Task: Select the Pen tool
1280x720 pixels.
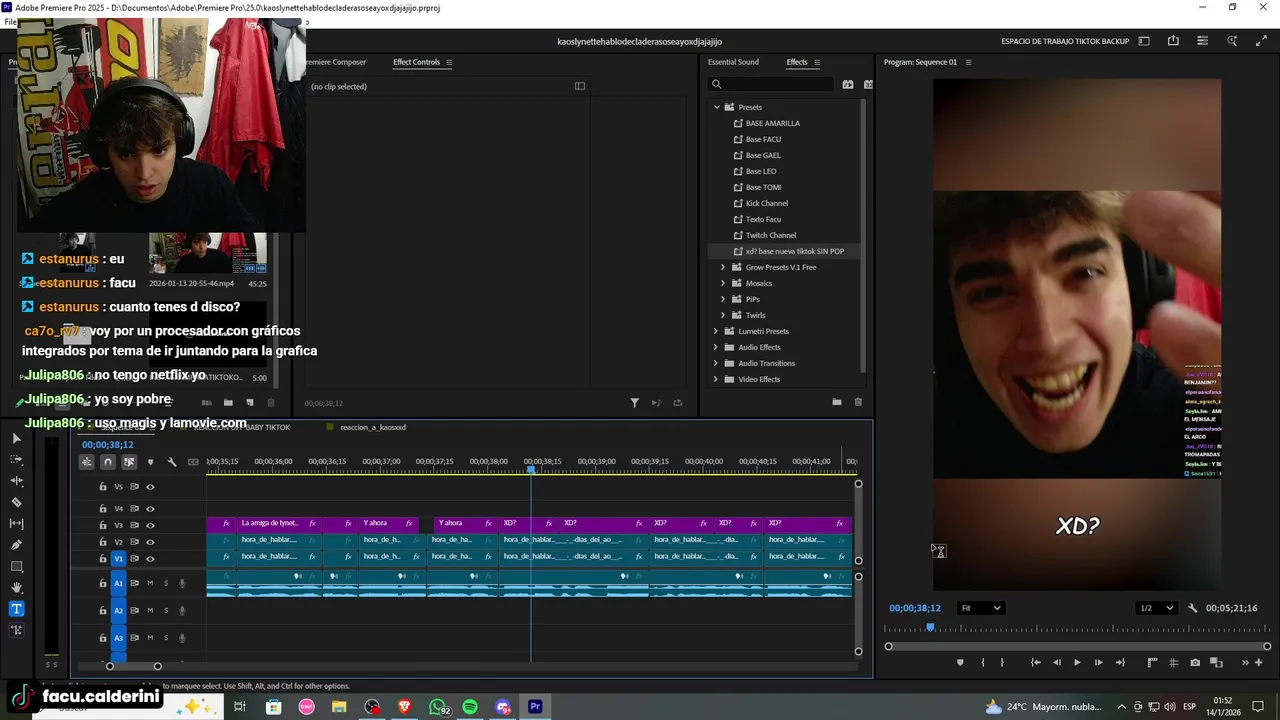Action: pos(16,545)
